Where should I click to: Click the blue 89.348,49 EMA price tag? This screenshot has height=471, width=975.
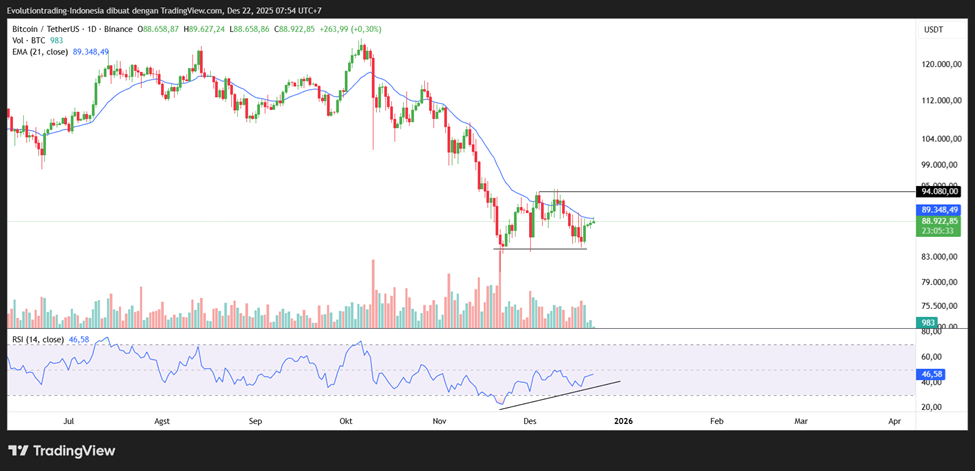938,210
